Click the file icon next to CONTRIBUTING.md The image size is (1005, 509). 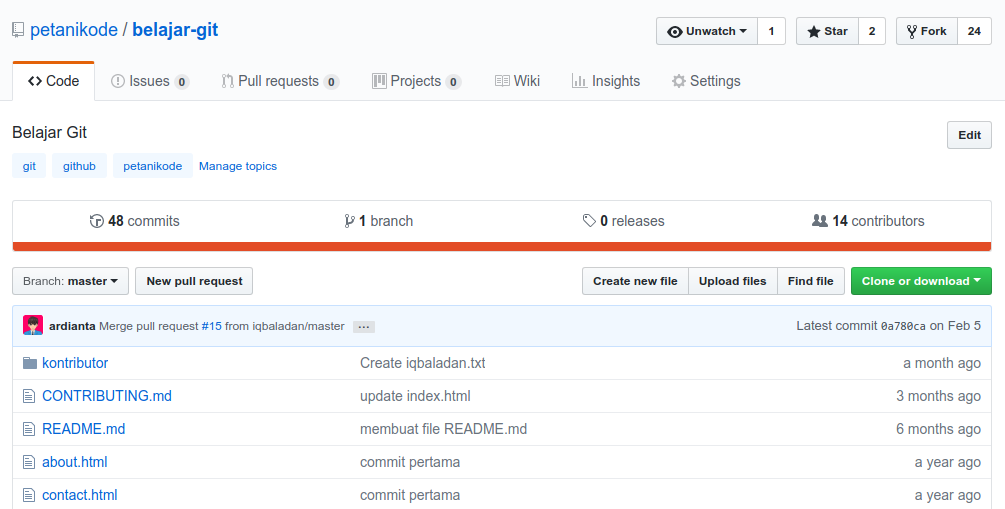tap(29, 396)
